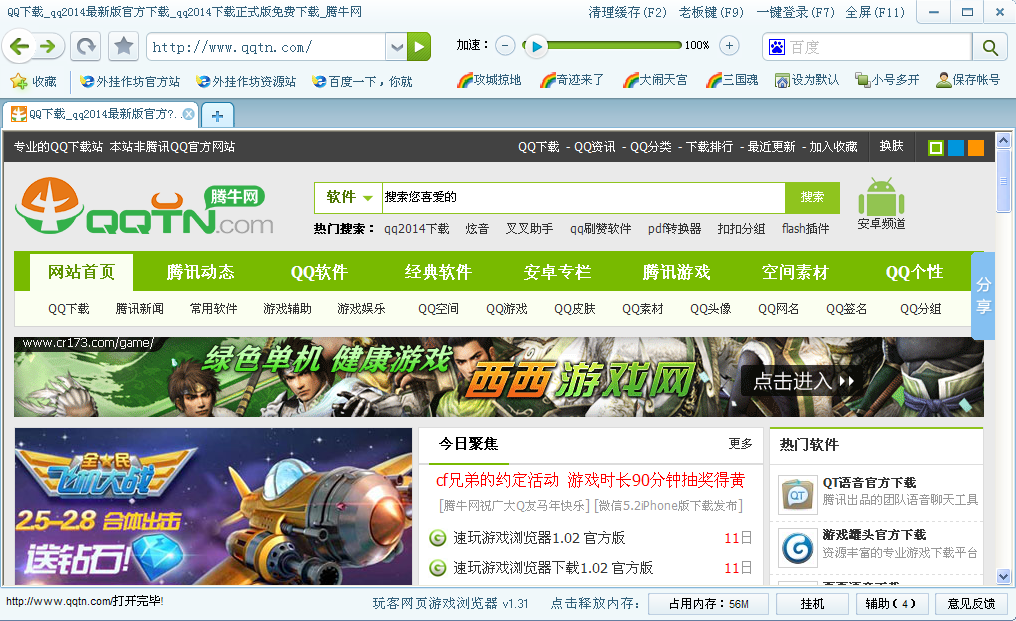Reload the page with the refresh icon
The width and height of the screenshot is (1016, 621).
[x=86, y=47]
